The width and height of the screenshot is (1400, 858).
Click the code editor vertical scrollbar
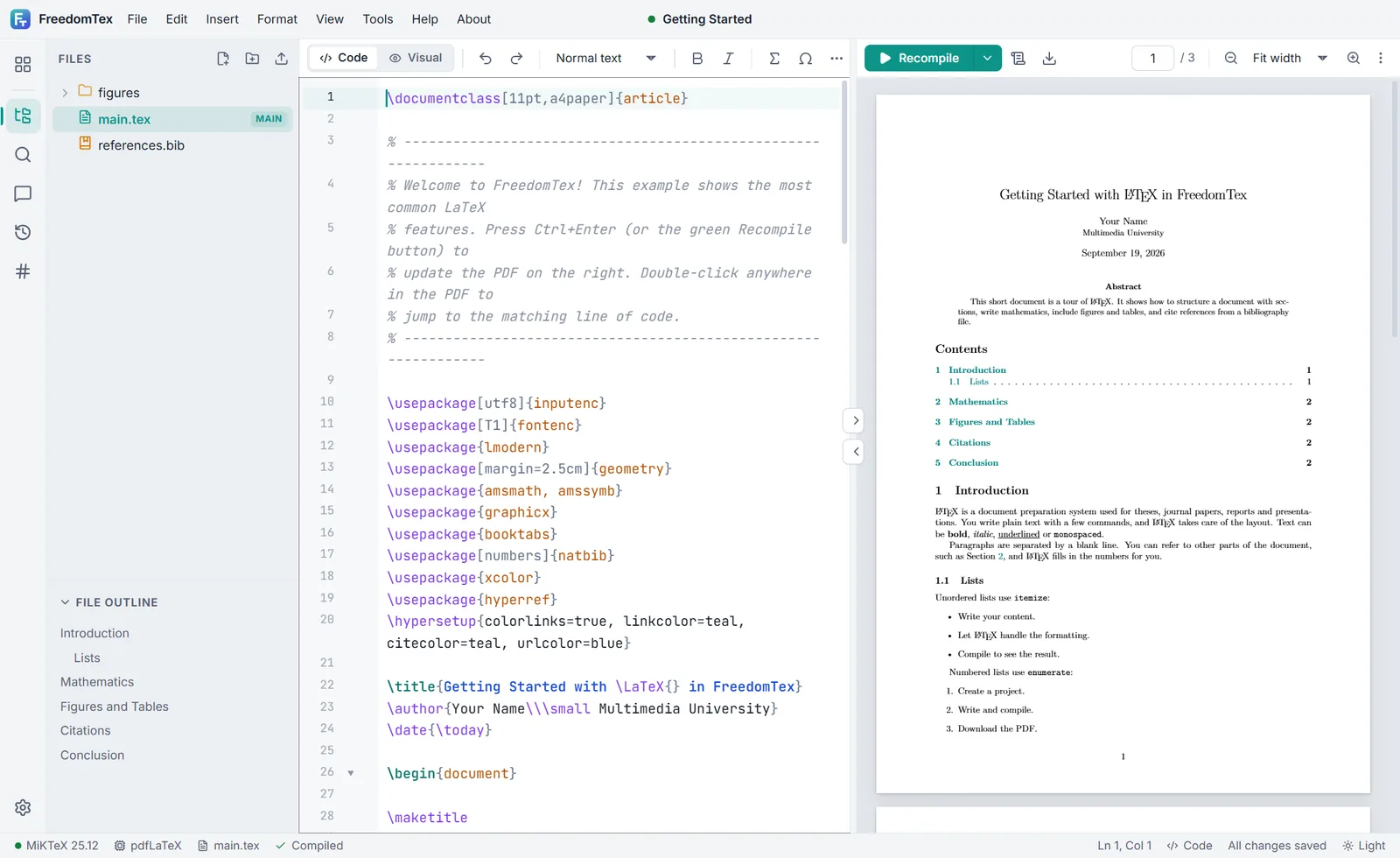[x=844, y=162]
